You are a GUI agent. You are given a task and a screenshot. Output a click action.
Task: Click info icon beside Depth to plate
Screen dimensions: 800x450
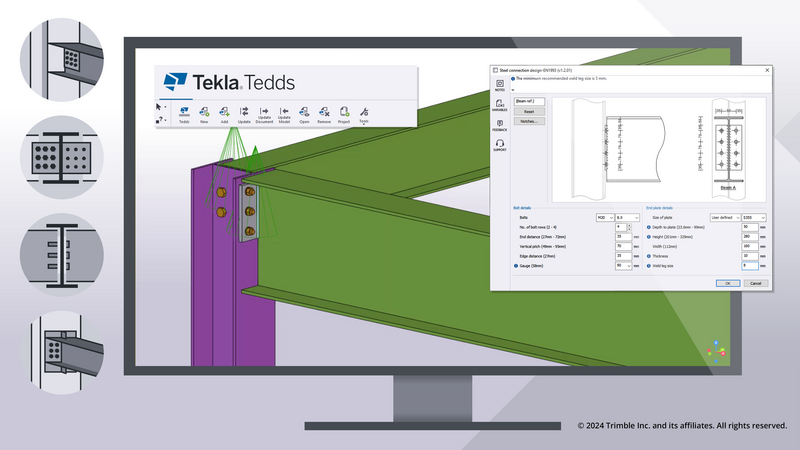(649, 227)
